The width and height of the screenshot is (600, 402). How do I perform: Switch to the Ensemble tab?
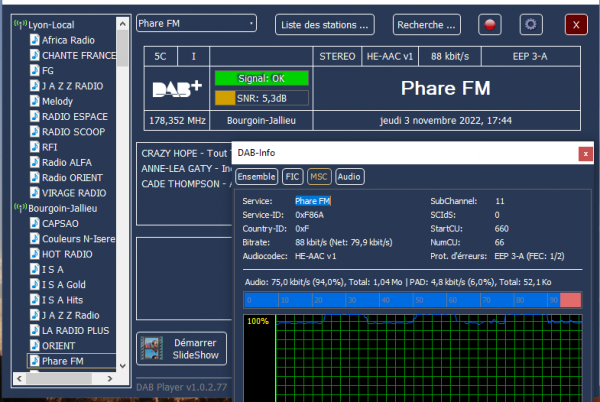click(256, 177)
